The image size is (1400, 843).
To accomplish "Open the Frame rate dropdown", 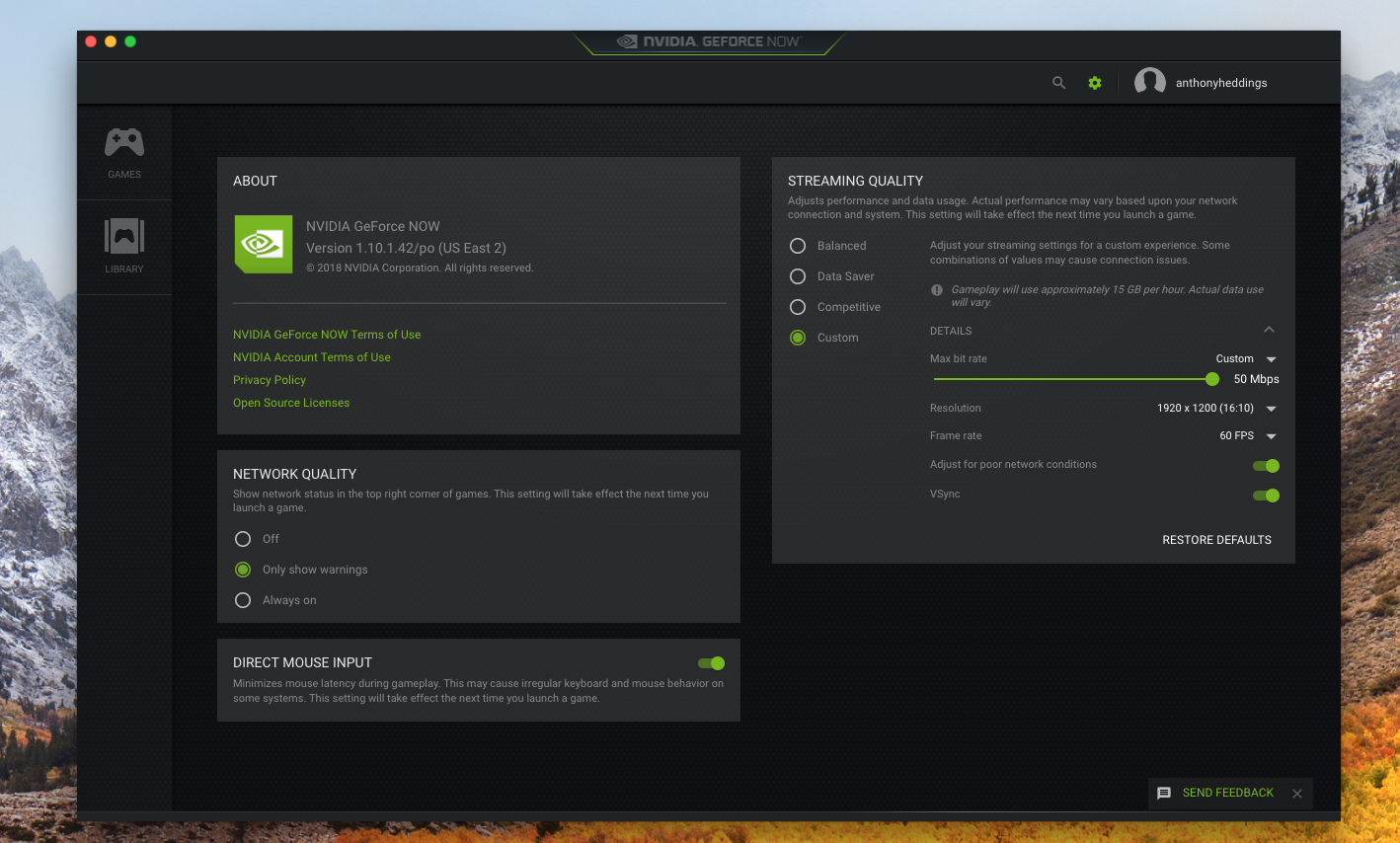I will point(1271,435).
